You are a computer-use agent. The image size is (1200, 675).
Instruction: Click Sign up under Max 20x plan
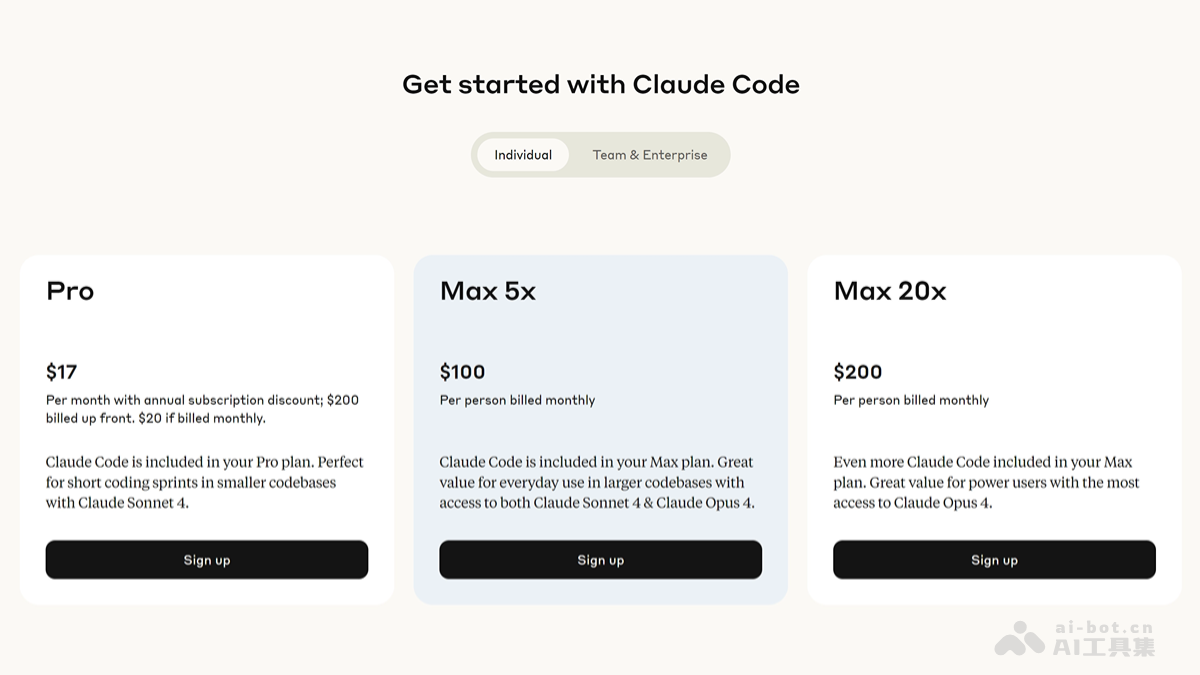click(x=994, y=560)
